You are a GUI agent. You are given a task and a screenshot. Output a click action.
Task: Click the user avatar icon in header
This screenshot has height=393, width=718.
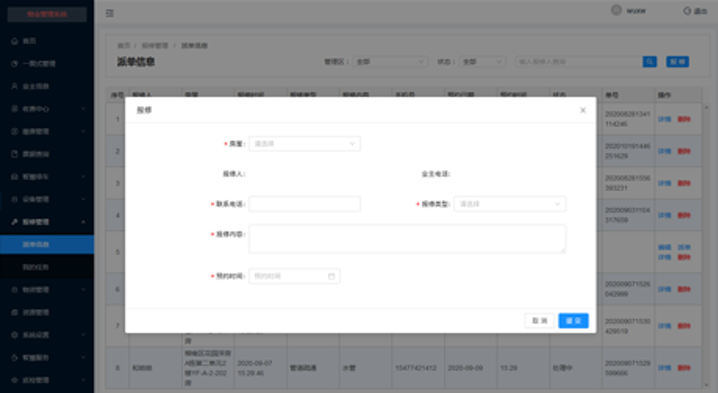click(x=616, y=10)
